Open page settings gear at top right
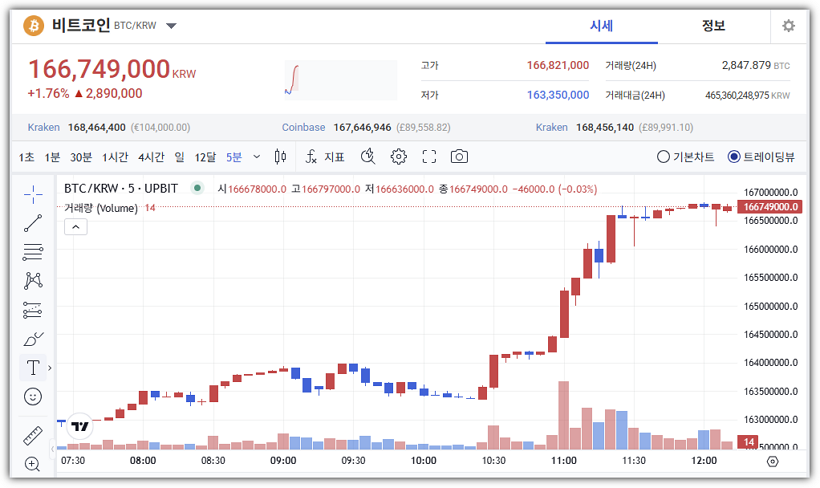This screenshot has height=488, width=820. 788,26
